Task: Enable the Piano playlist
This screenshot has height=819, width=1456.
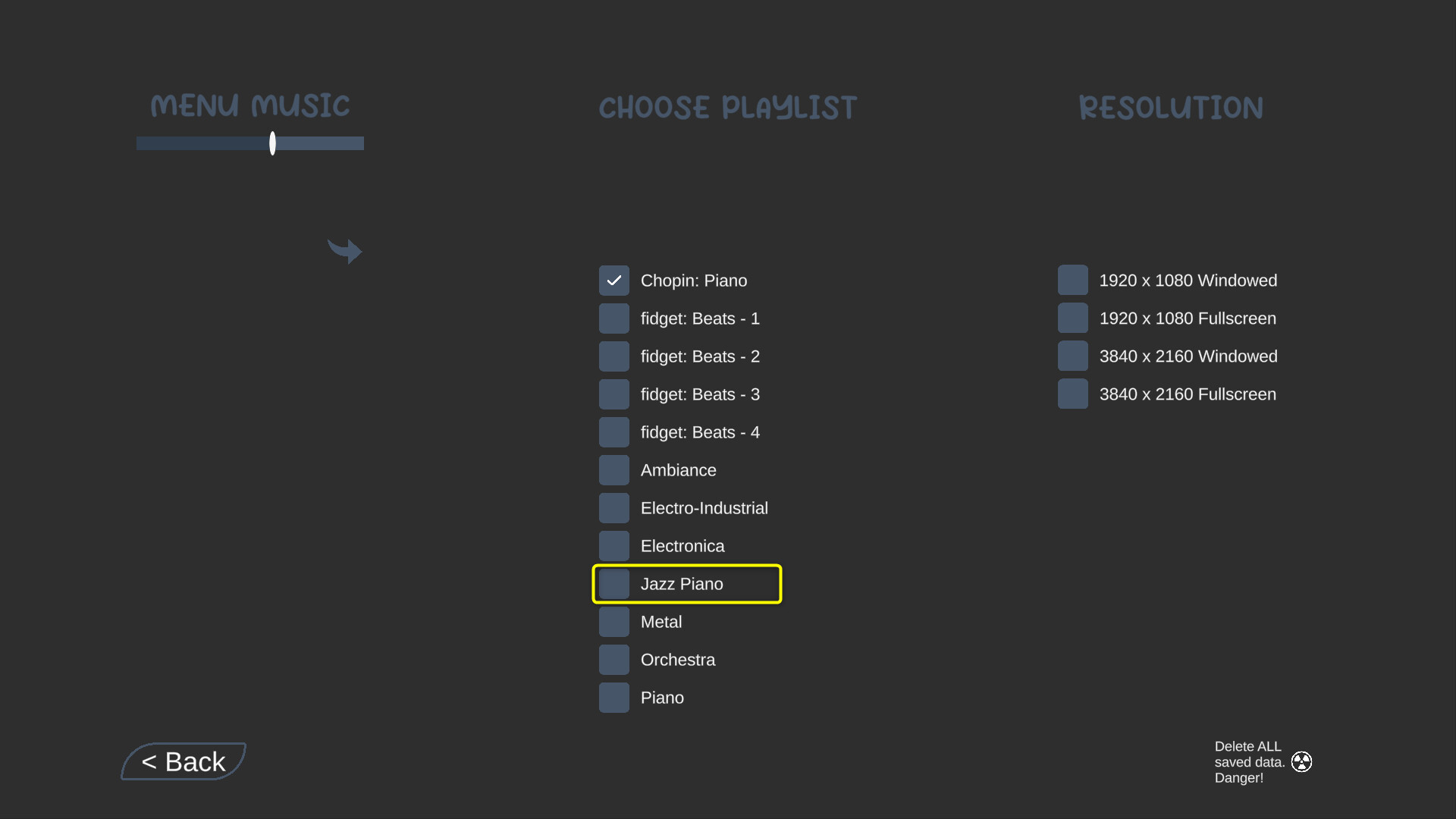Action: pyautogui.click(x=614, y=697)
